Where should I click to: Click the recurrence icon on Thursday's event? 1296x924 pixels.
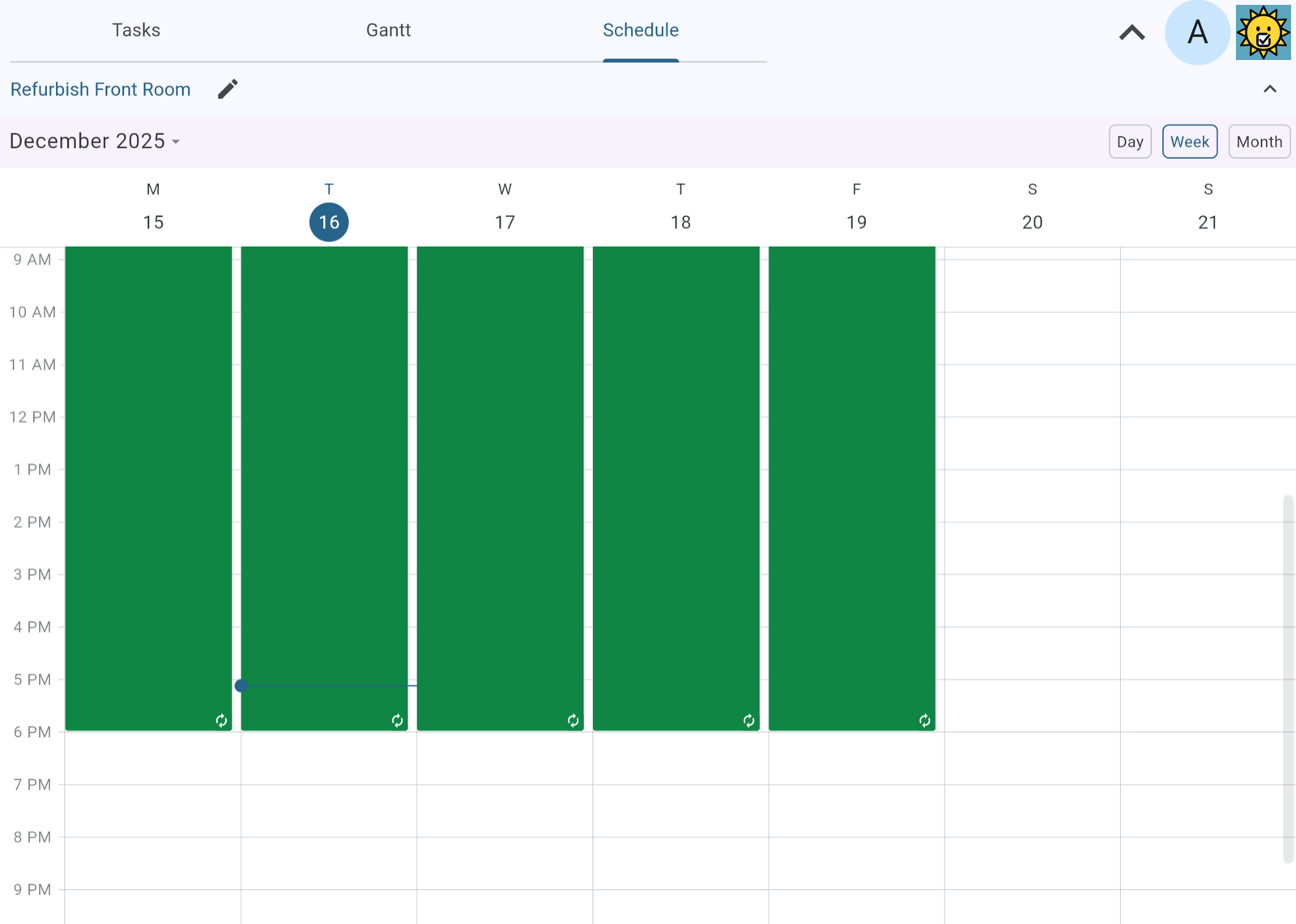(748, 720)
